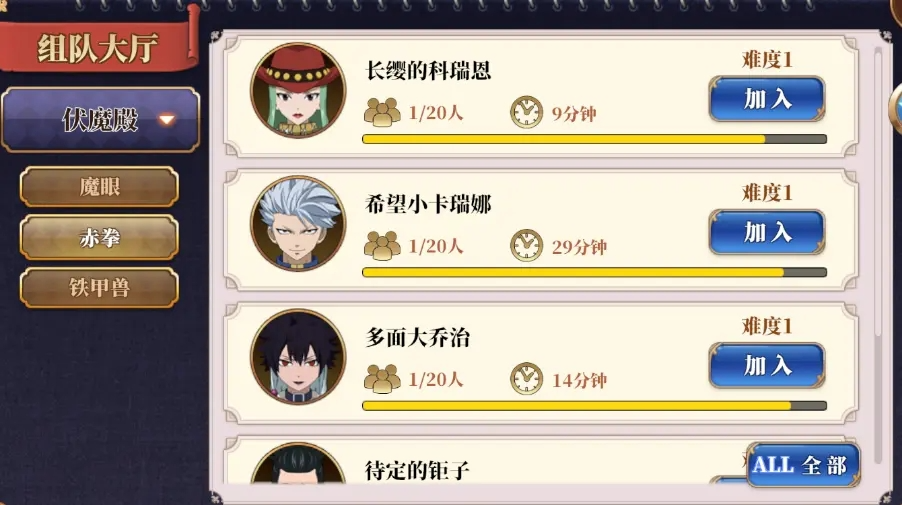Tap clock icon next to 29分钟
Screen dimensions: 902x505
point(526,246)
